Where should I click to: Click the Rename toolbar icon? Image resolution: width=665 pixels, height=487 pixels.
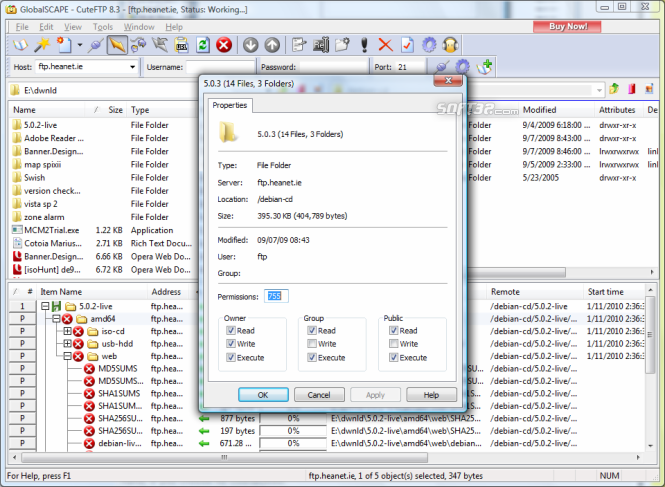point(321,45)
